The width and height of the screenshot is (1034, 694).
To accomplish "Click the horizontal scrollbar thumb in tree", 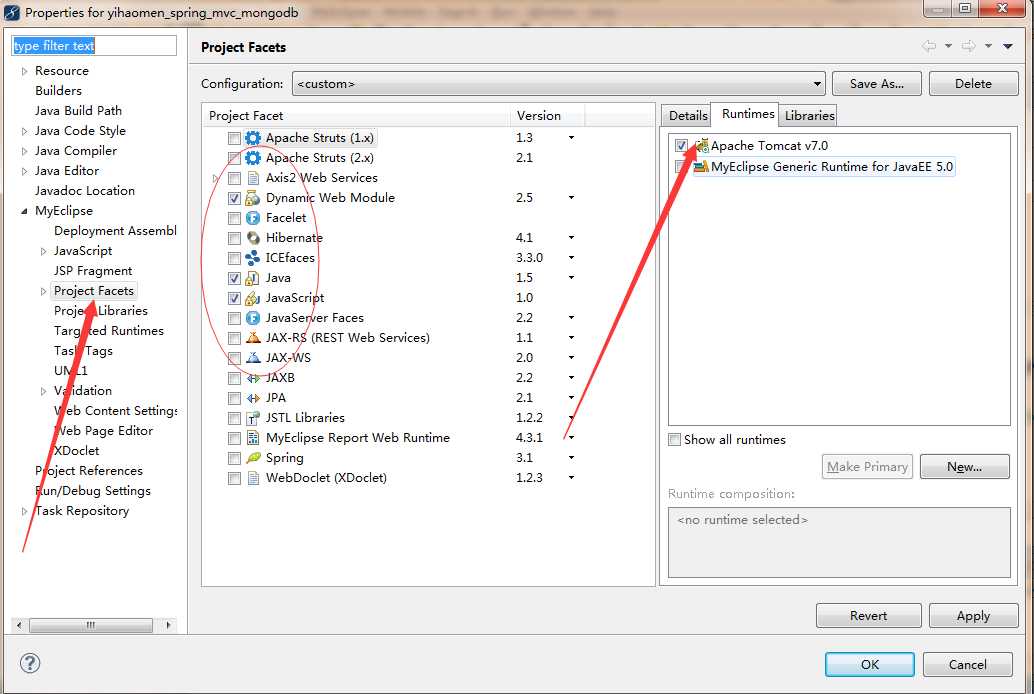I will click(91, 625).
